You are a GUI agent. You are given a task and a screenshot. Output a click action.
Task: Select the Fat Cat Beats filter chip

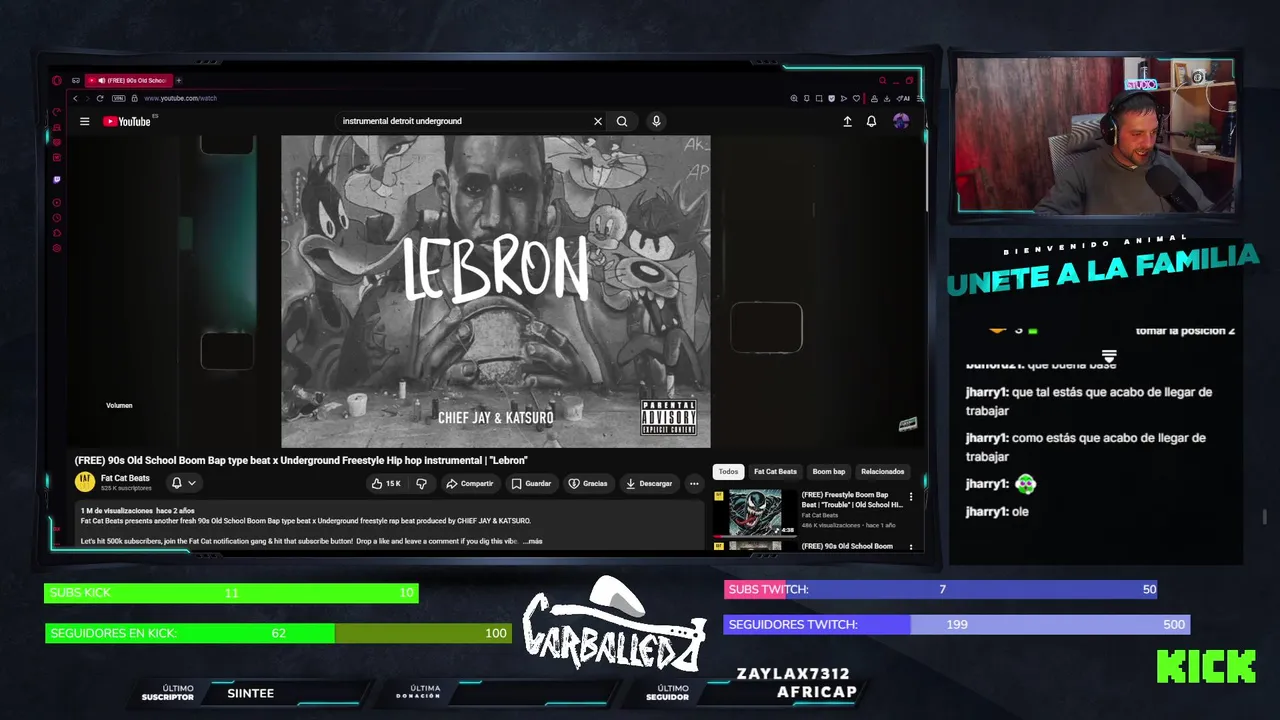[x=775, y=471]
